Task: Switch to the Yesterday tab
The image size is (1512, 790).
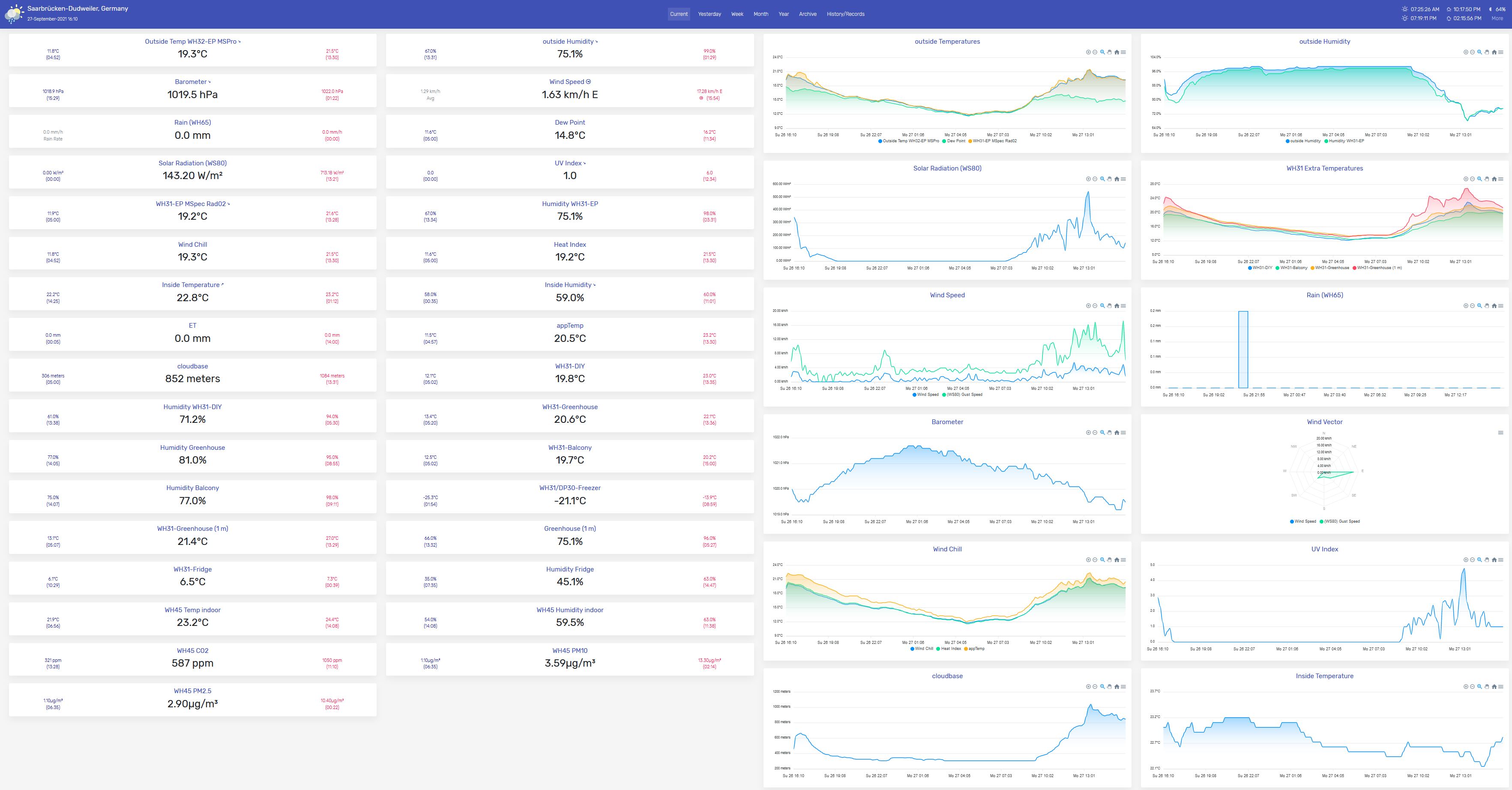Action: pos(709,14)
